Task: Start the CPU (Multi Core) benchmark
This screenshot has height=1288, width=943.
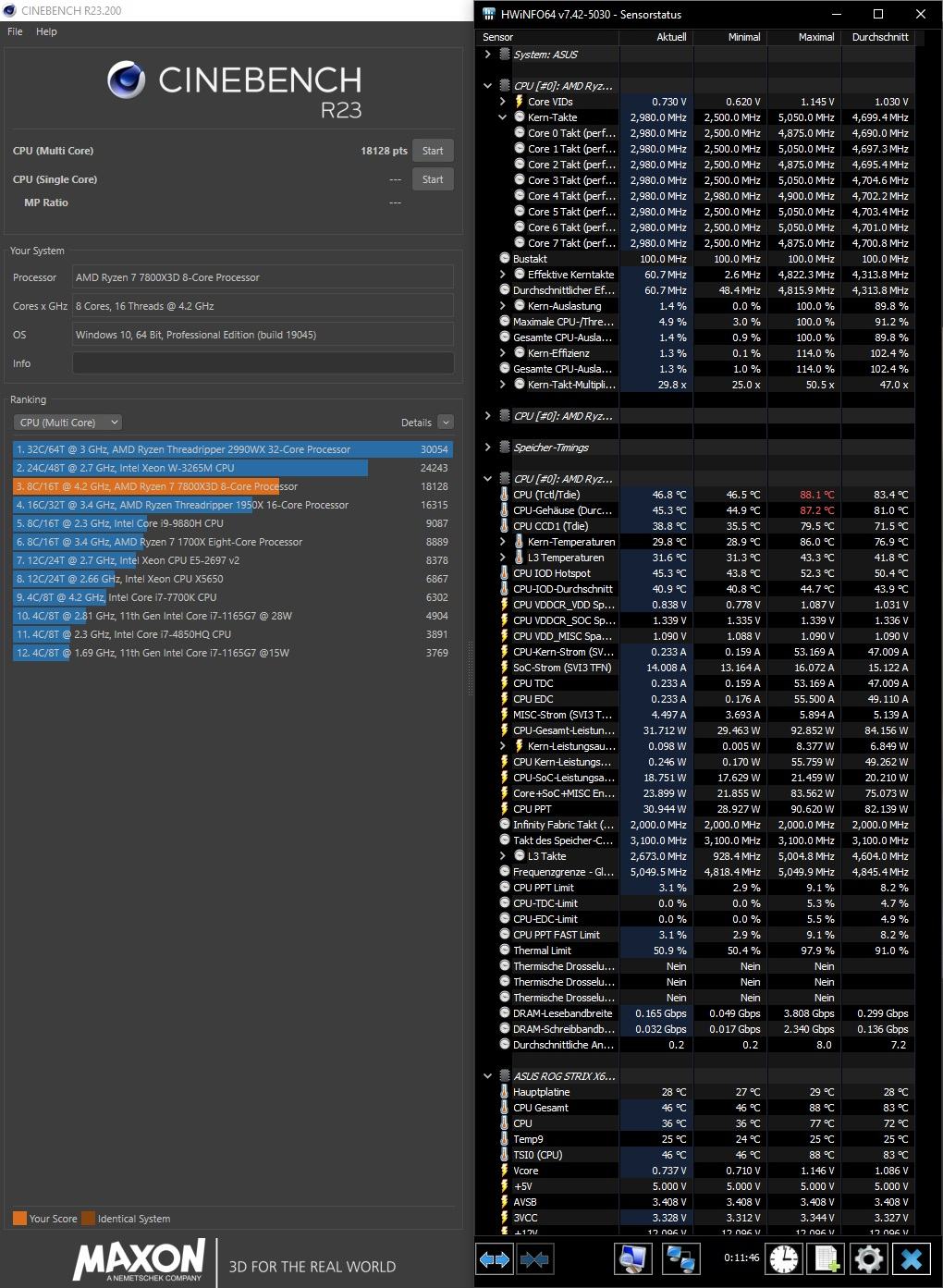Action: (433, 151)
